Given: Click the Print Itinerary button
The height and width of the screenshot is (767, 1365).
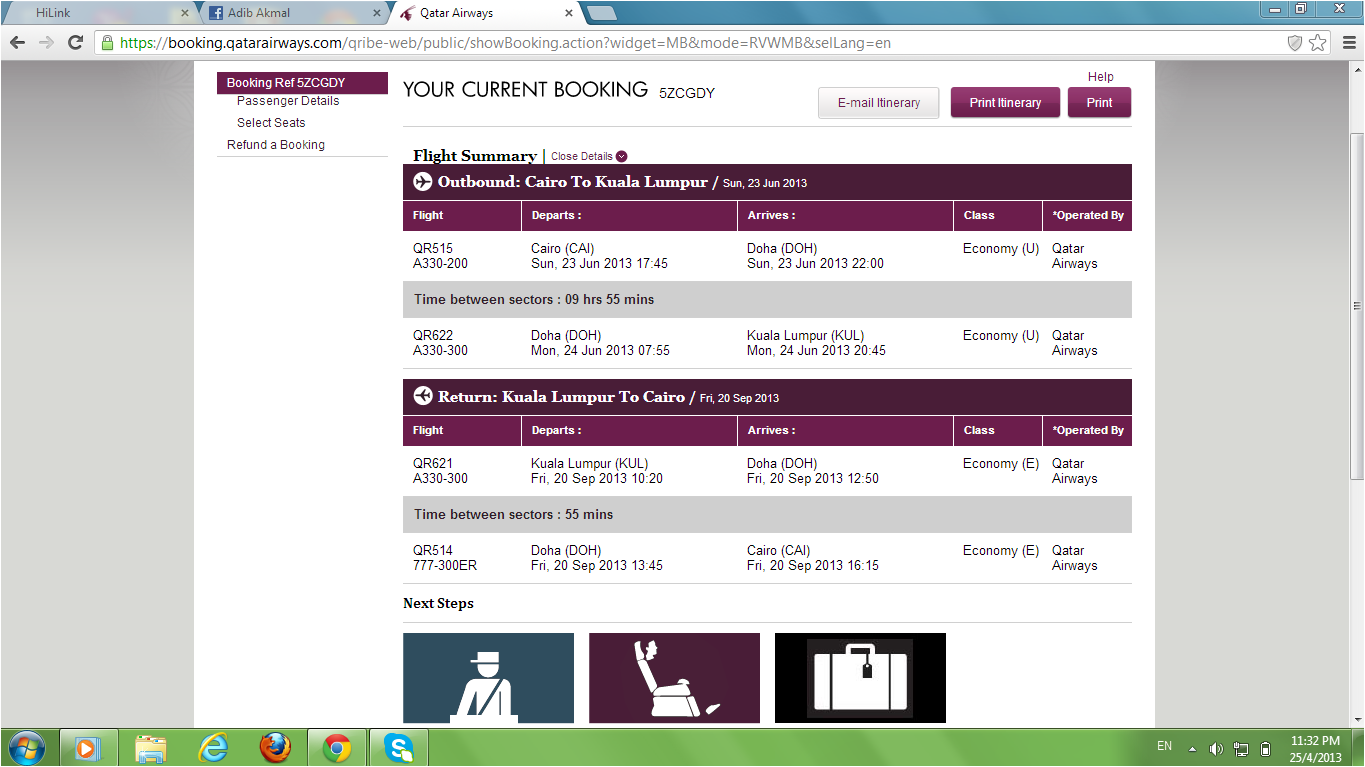Looking at the screenshot, I should [x=1005, y=103].
